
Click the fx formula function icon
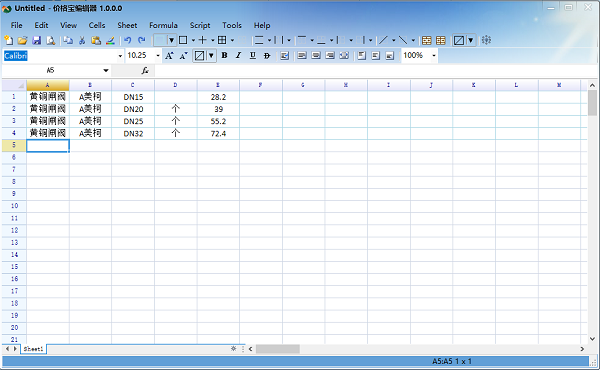click(145, 70)
